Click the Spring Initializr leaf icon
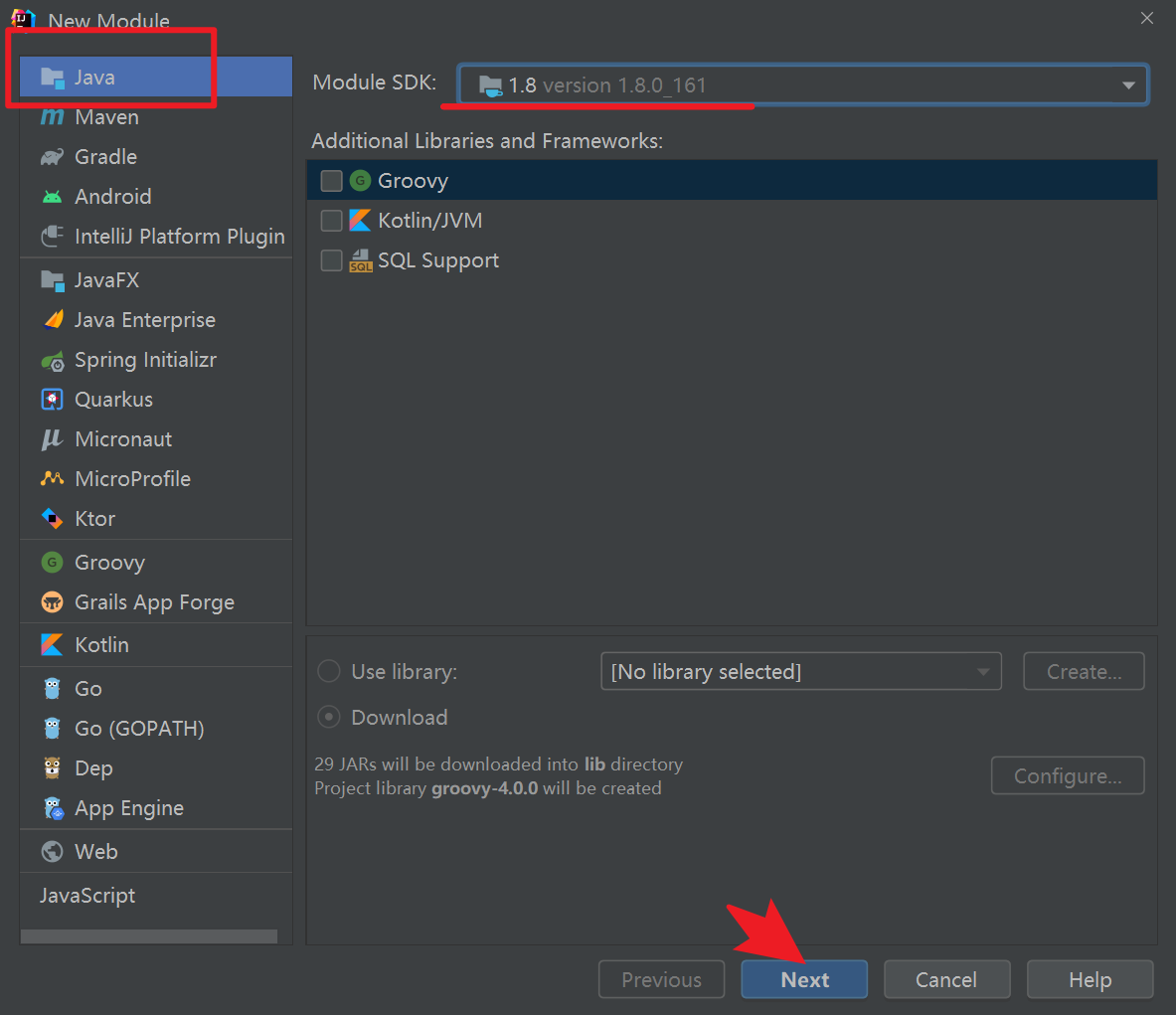 [x=53, y=361]
